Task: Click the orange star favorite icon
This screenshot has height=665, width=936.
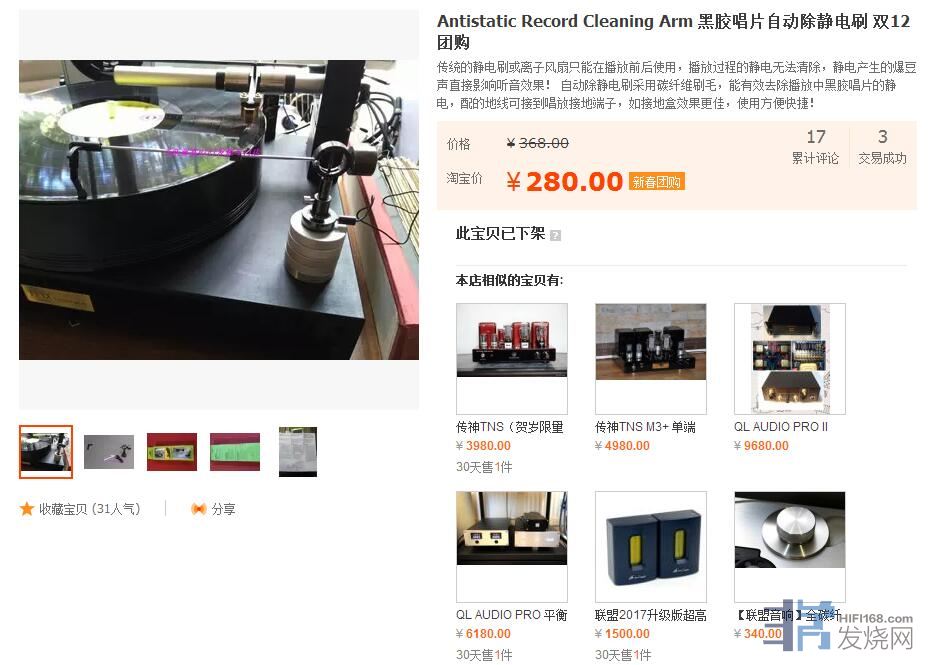Action: point(26,509)
